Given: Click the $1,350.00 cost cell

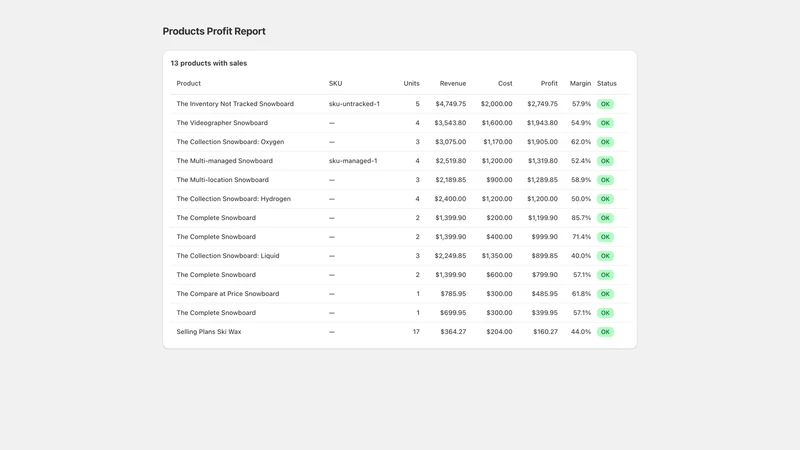Looking at the screenshot, I should coord(497,256).
